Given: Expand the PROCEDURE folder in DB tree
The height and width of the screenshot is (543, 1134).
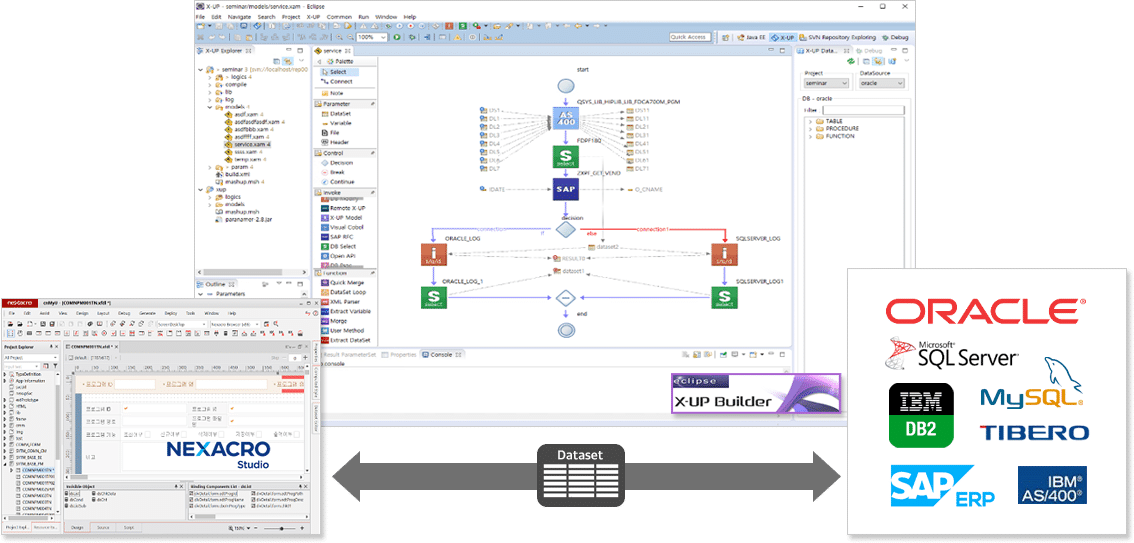Looking at the screenshot, I should pyautogui.click(x=810, y=129).
